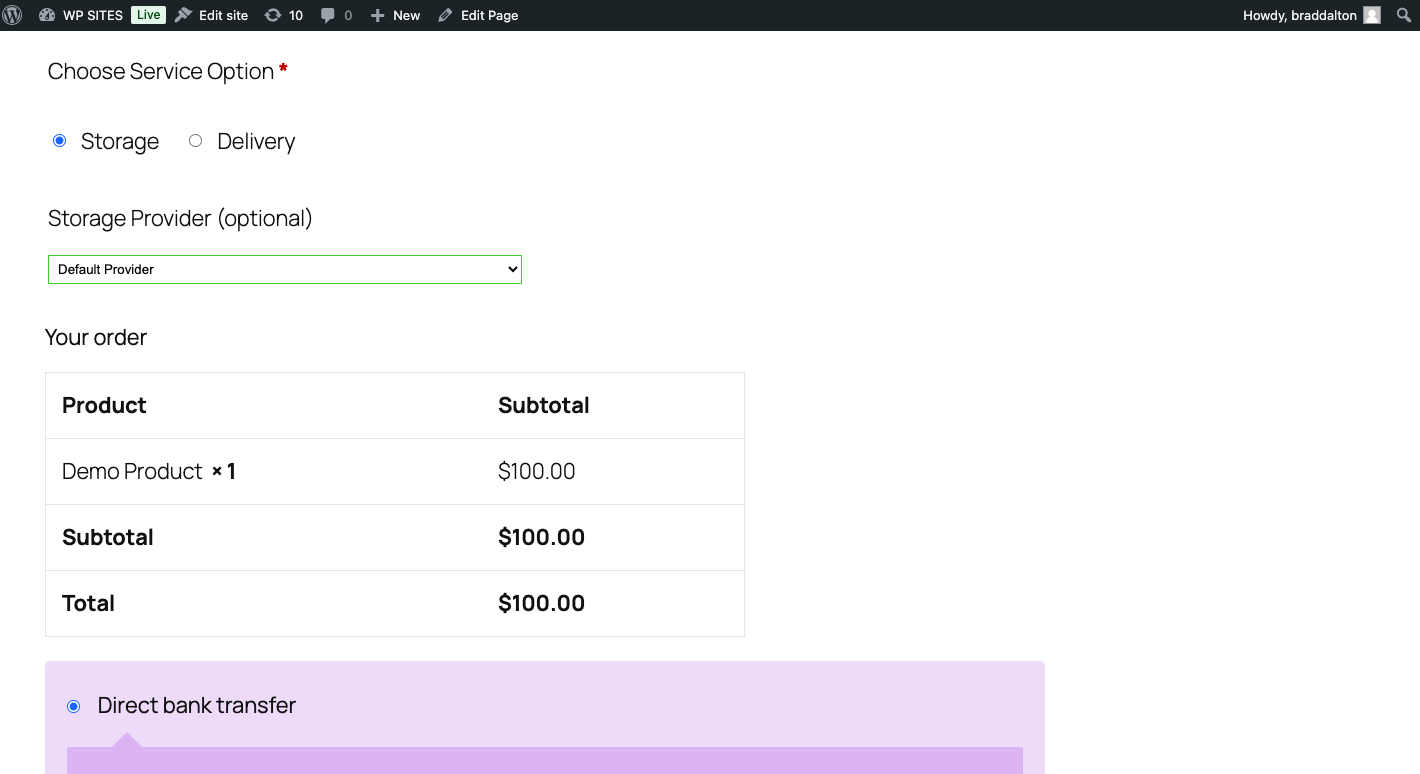Click the braddalton user avatar

[x=1372, y=15]
